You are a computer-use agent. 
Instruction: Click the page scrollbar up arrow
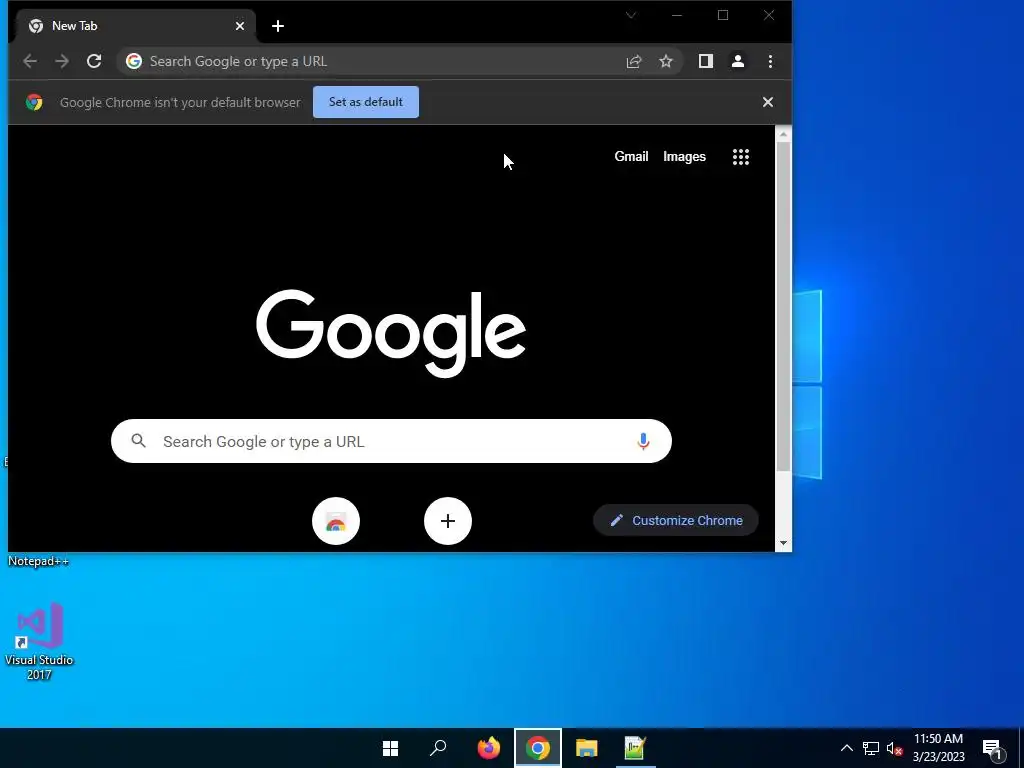coord(783,134)
